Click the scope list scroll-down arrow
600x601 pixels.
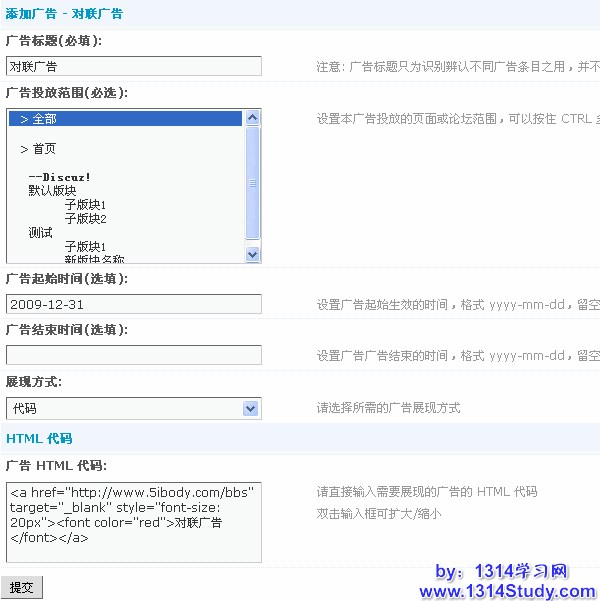pos(252,255)
